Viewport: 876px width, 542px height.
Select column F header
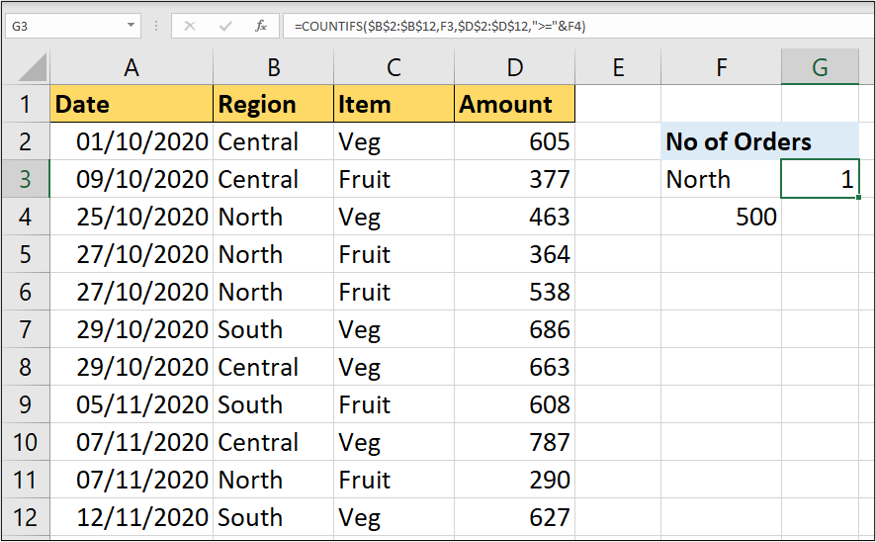pyautogui.click(x=721, y=67)
